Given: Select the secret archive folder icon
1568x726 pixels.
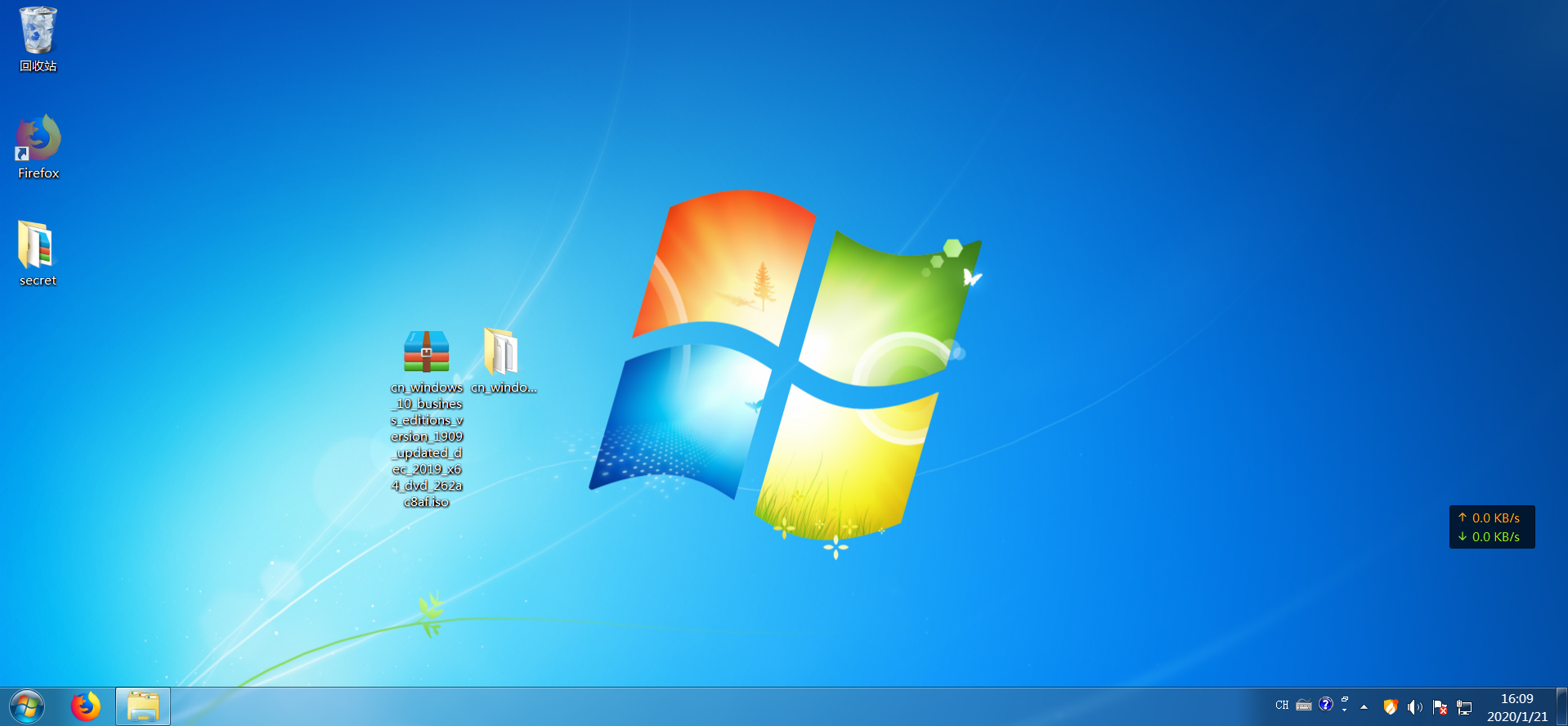Looking at the screenshot, I should coord(38,253).
